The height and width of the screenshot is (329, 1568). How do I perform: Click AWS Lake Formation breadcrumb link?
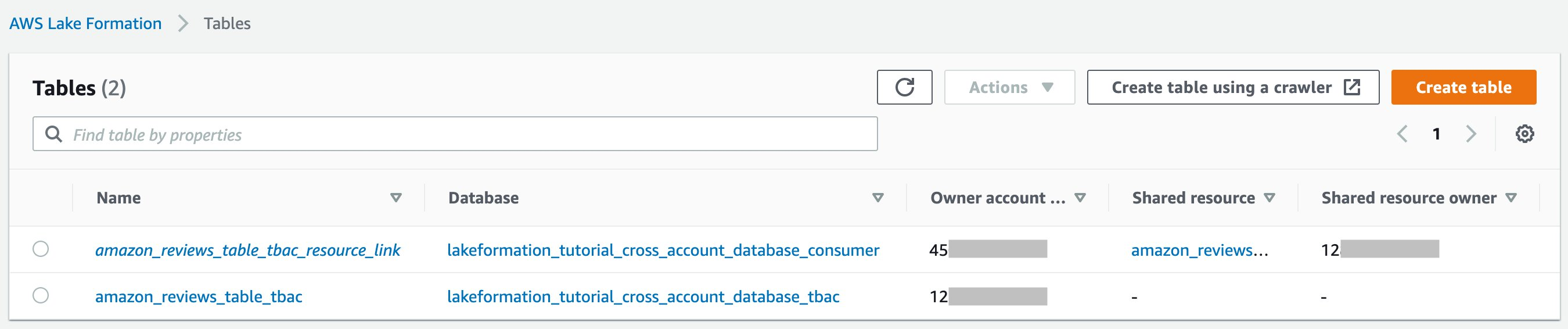tap(85, 23)
